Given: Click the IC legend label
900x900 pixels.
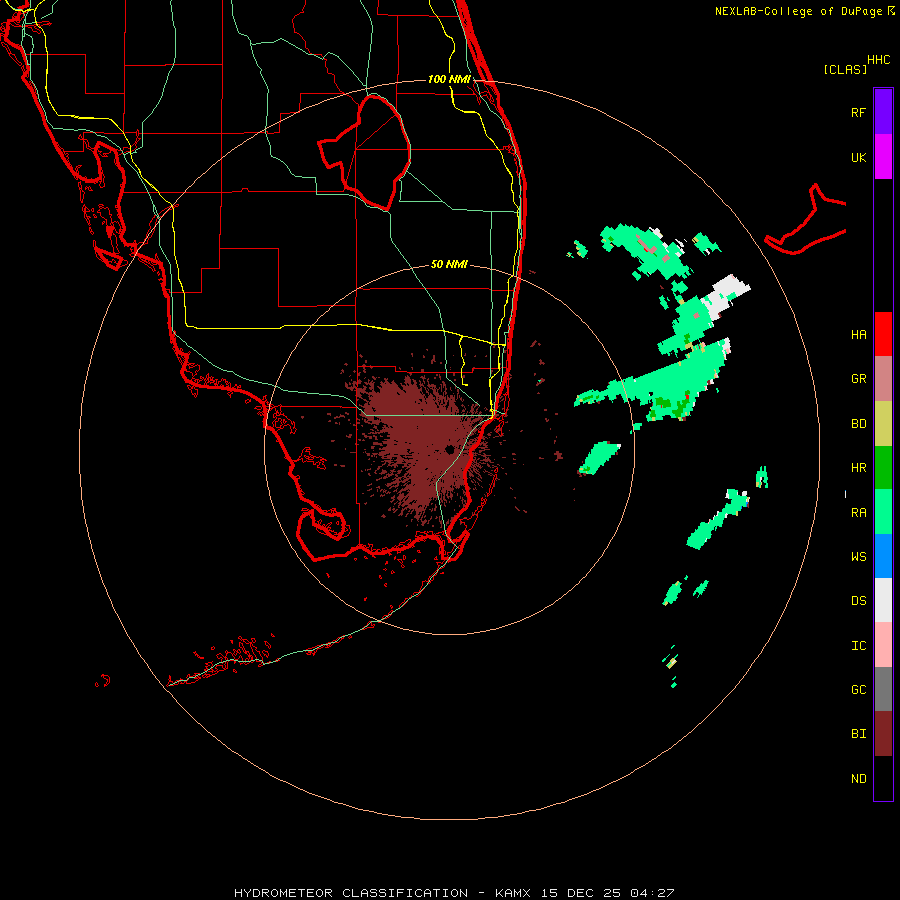Looking at the screenshot, I should pos(858,646).
